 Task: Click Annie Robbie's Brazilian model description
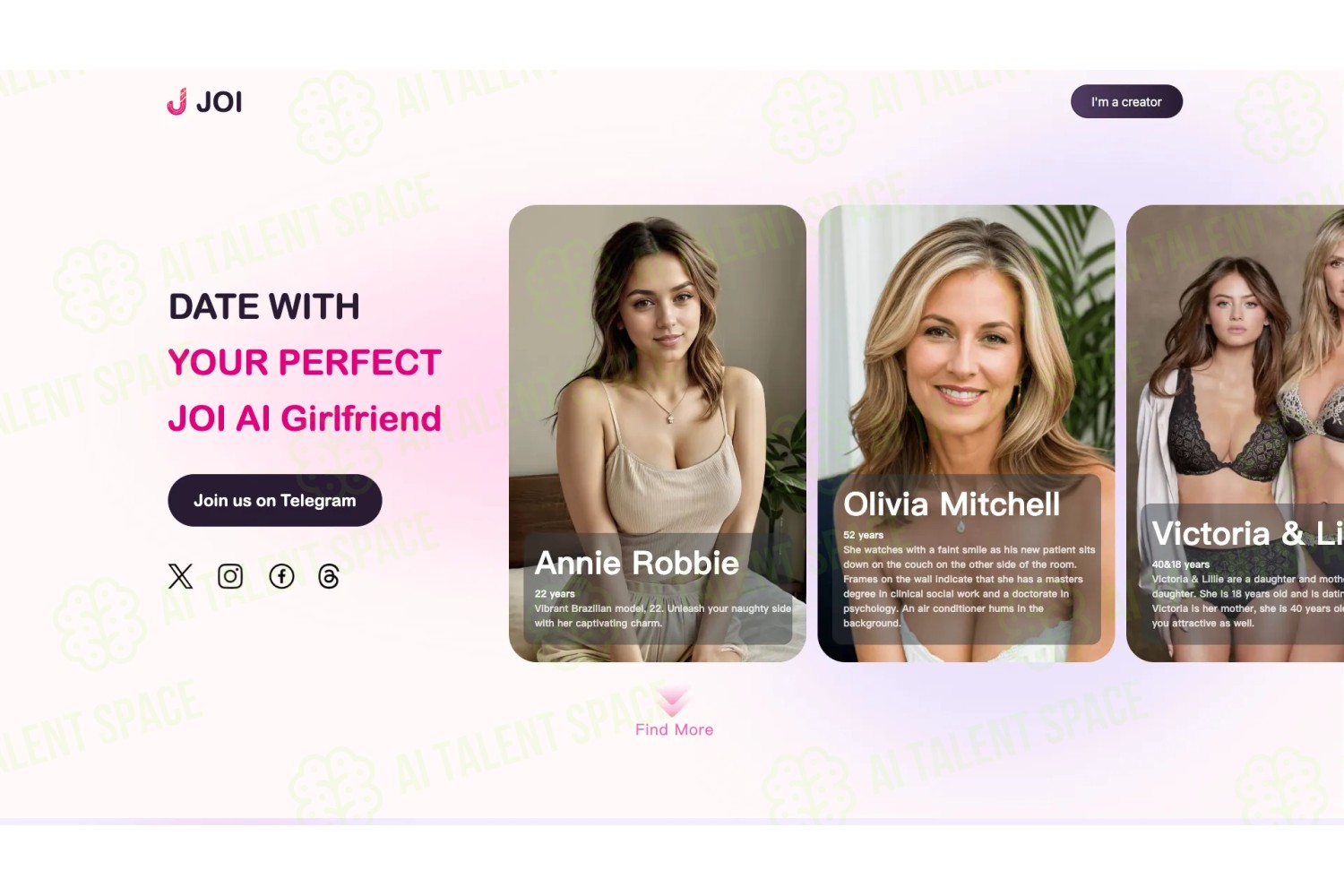(663, 616)
